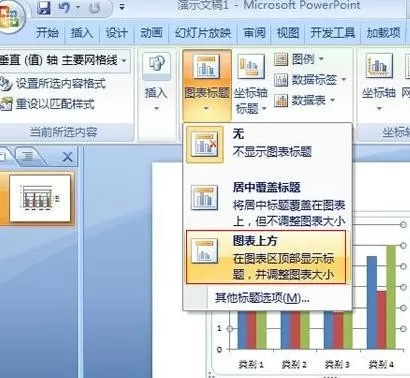
Task: Click the 插入 shapes icon in ribbon
Action: [x=156, y=64]
